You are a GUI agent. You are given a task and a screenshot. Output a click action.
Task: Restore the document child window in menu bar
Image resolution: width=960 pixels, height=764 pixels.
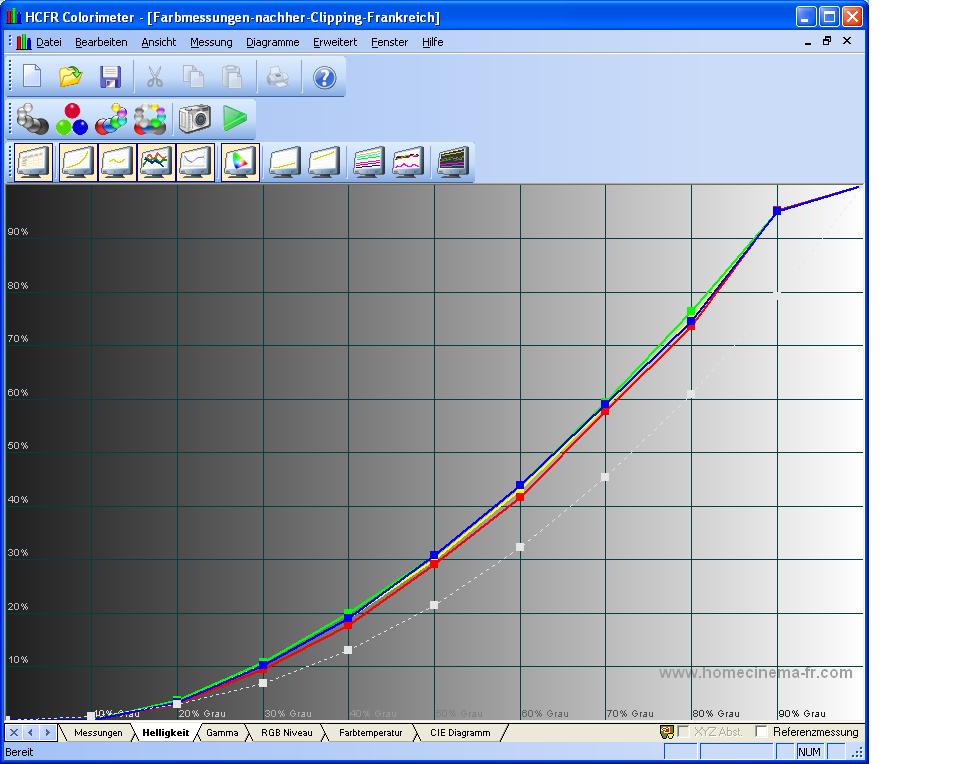[x=827, y=41]
